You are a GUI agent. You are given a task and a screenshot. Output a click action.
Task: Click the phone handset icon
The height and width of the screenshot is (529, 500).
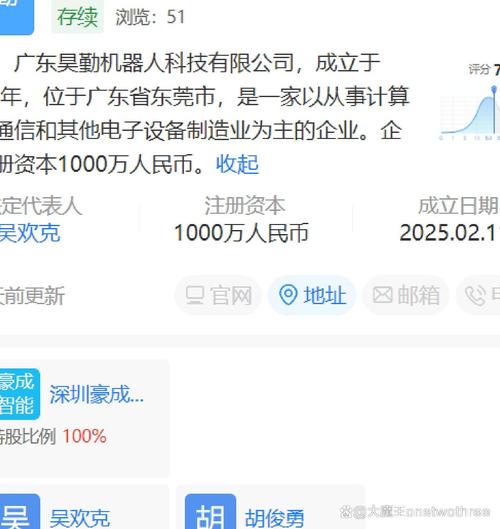tap(475, 296)
